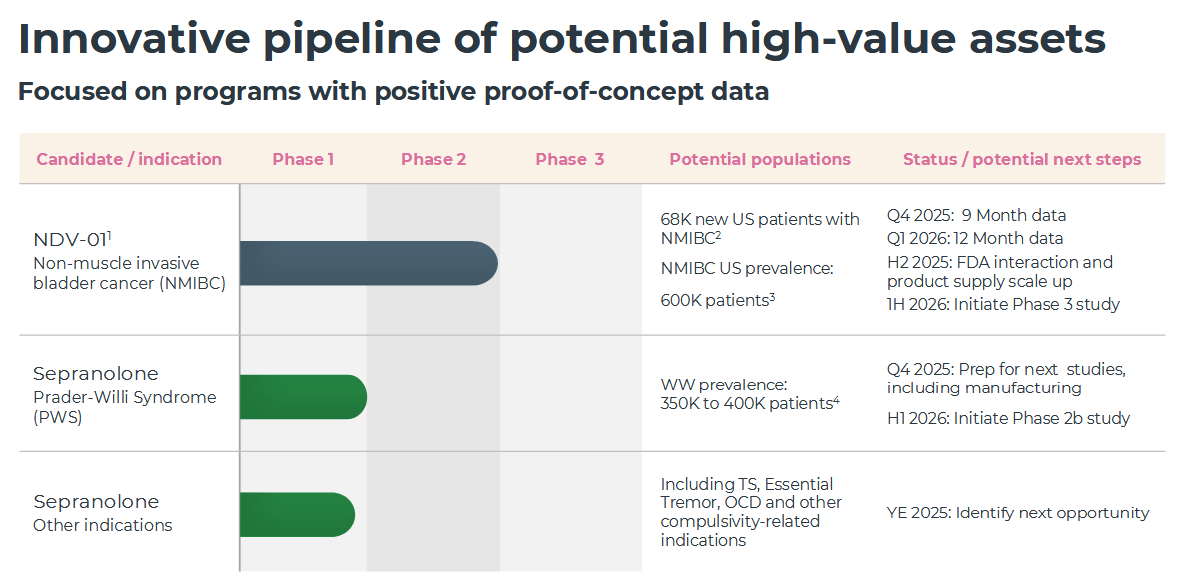Click the Innovative pipeline slide title
The width and height of the screenshot is (1187, 582).
(562, 39)
